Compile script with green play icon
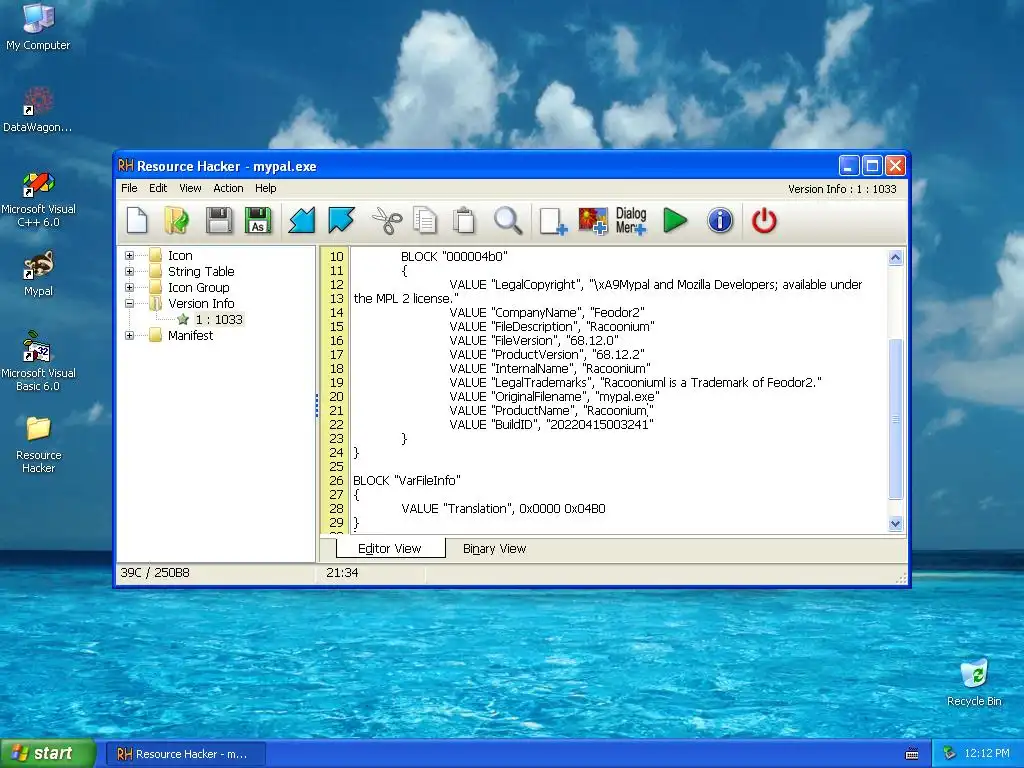Image resolution: width=1024 pixels, height=768 pixels. (675, 221)
